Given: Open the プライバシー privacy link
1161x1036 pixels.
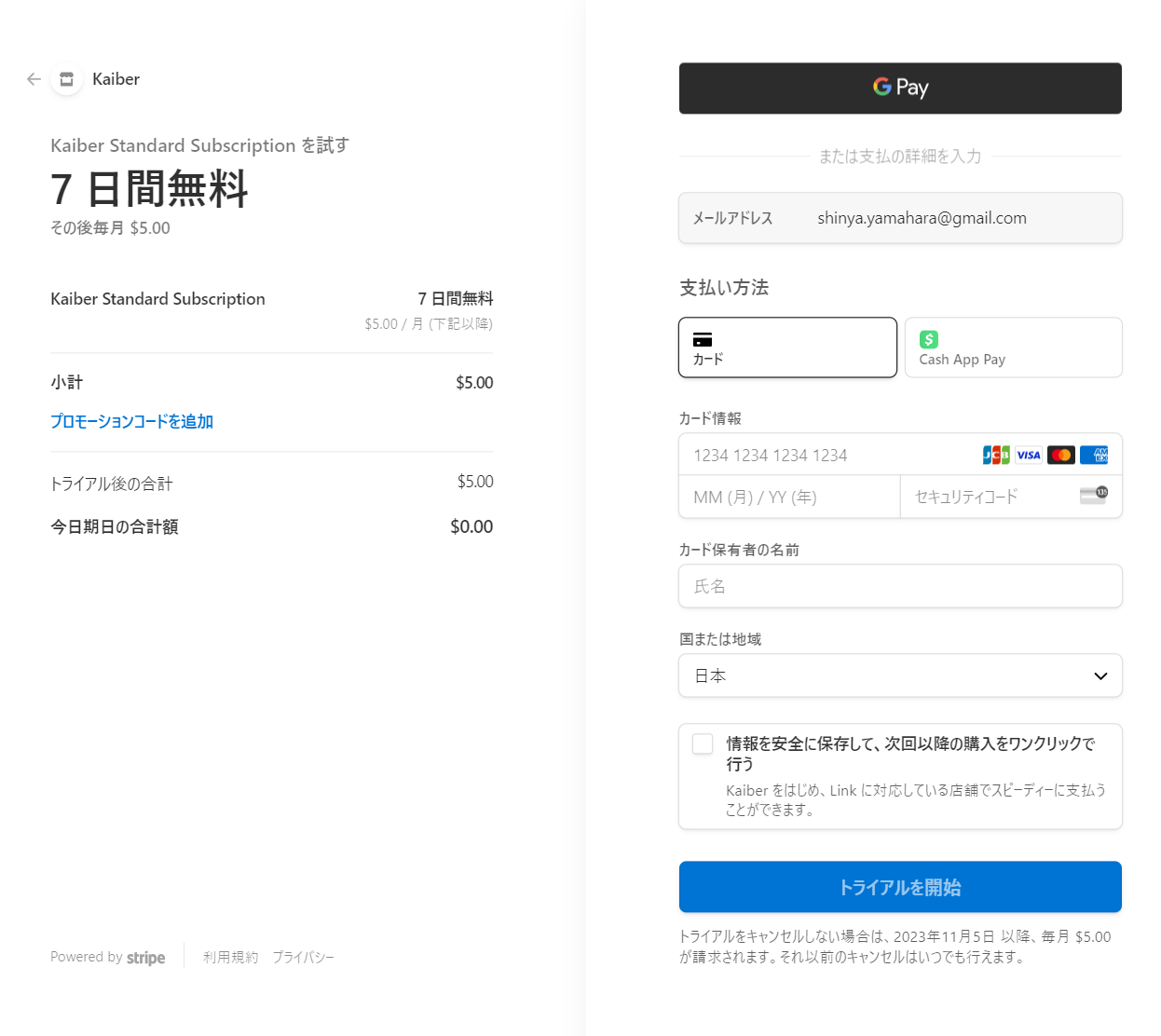Looking at the screenshot, I should pyautogui.click(x=303, y=957).
